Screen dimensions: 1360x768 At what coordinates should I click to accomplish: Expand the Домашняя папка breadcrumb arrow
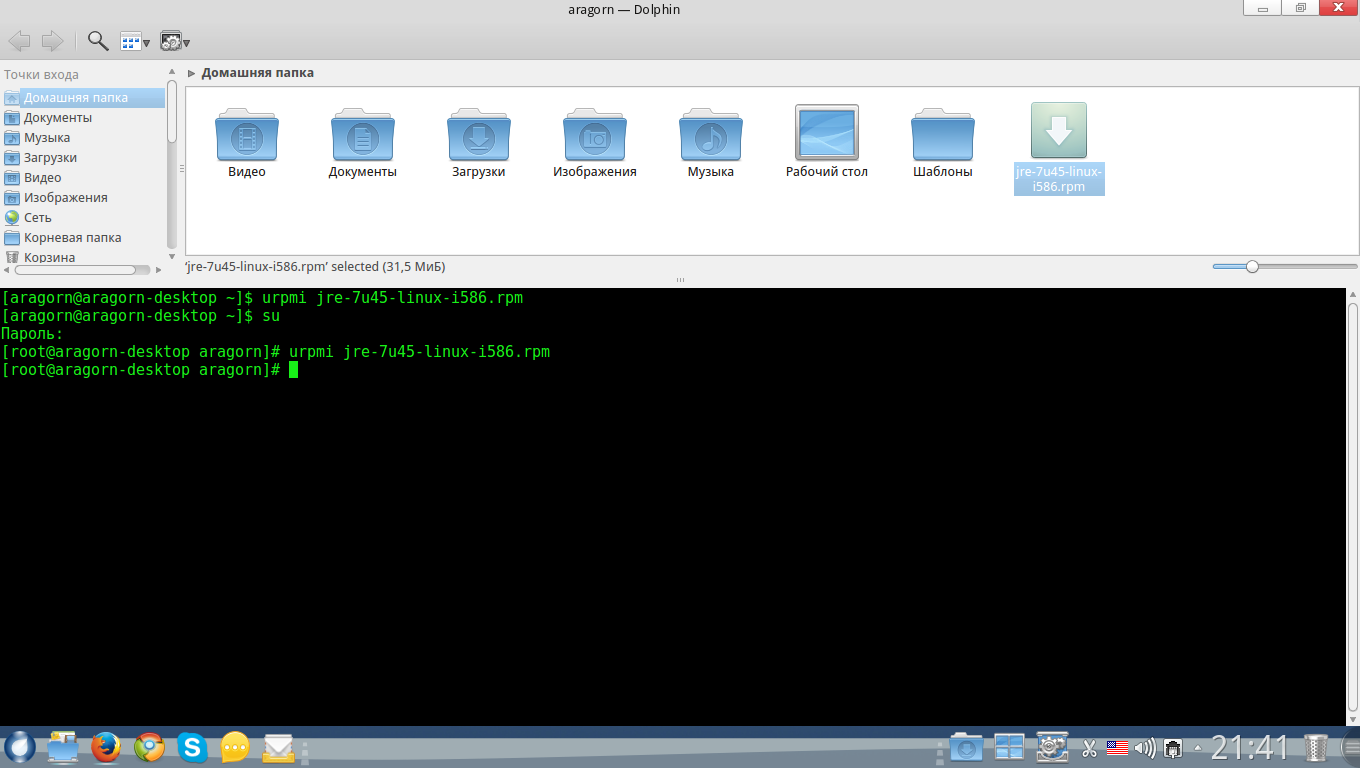click(191, 73)
